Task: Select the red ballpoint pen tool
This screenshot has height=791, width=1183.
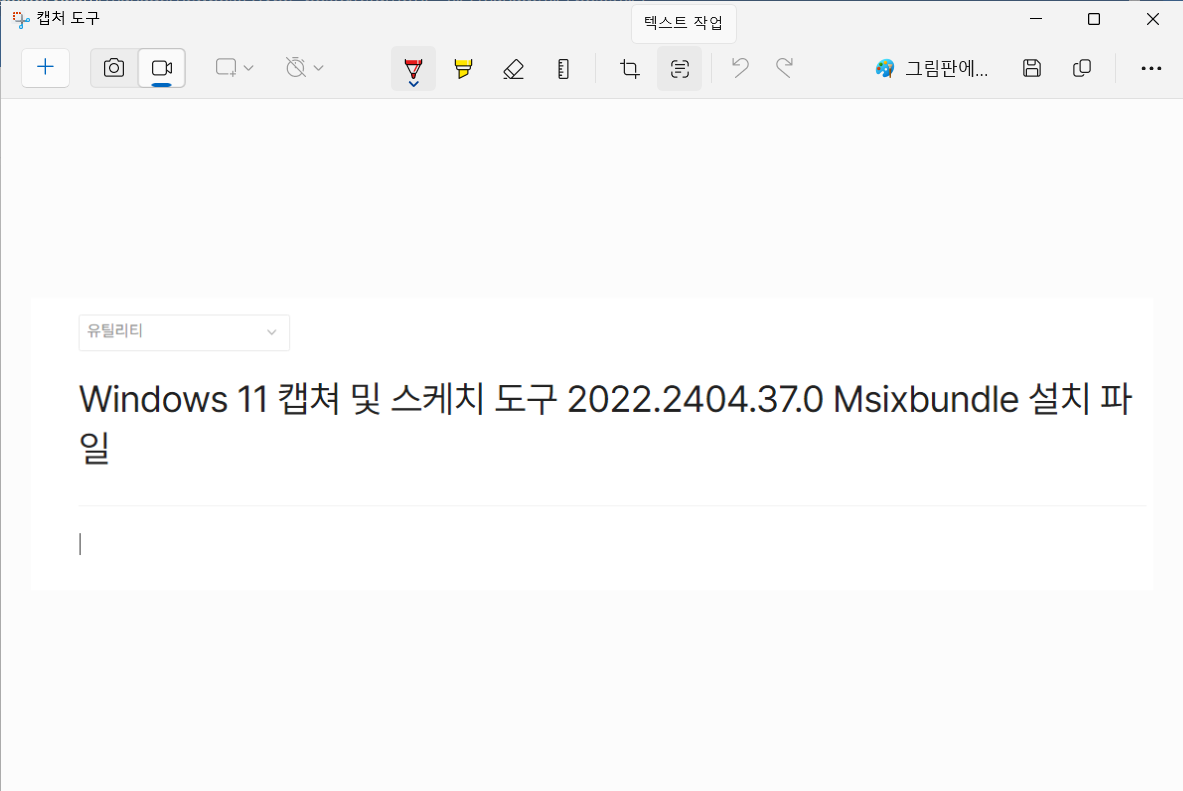Action: (x=413, y=69)
